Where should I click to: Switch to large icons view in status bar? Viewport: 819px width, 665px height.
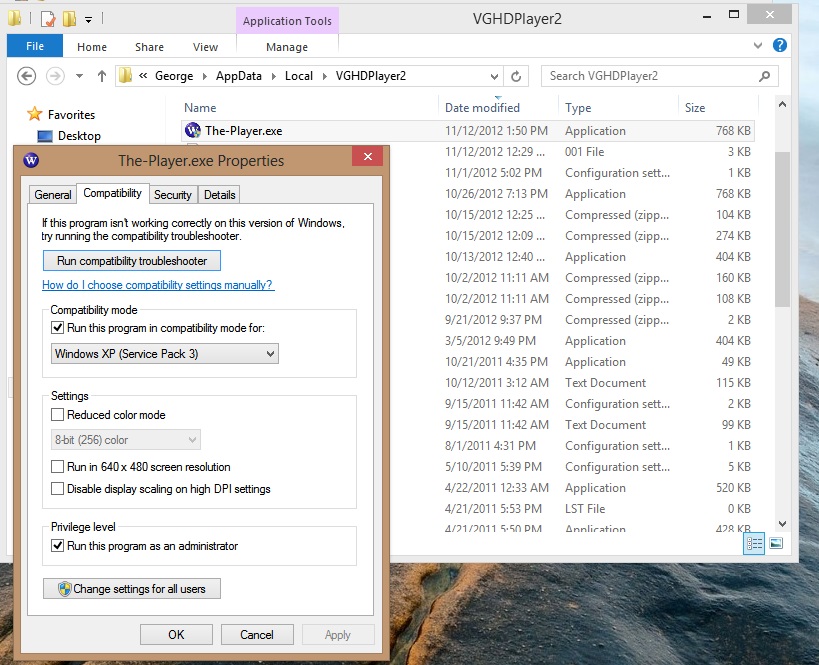coord(776,543)
